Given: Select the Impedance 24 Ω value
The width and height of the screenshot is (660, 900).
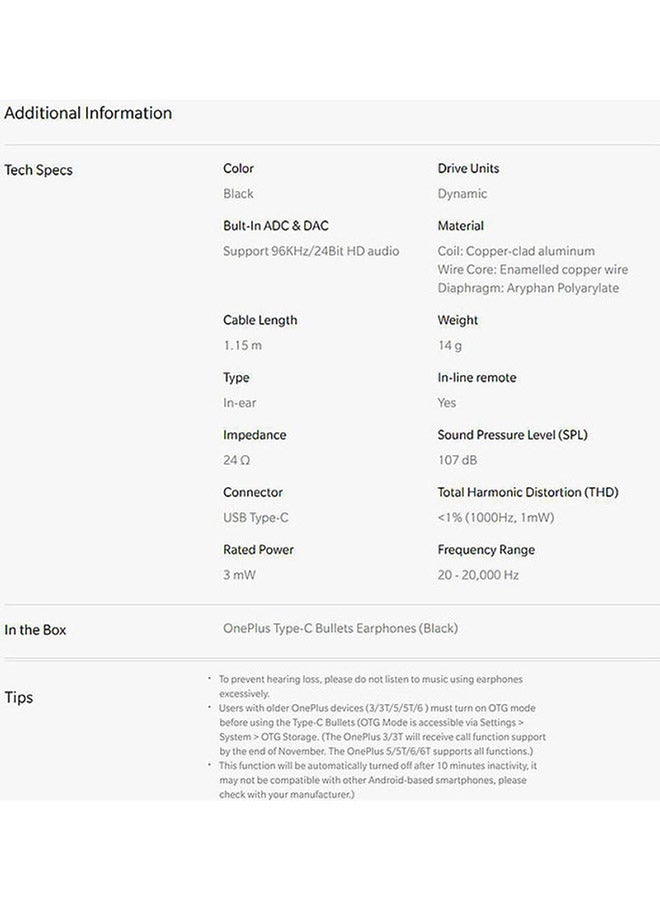Looking at the screenshot, I should [236, 460].
